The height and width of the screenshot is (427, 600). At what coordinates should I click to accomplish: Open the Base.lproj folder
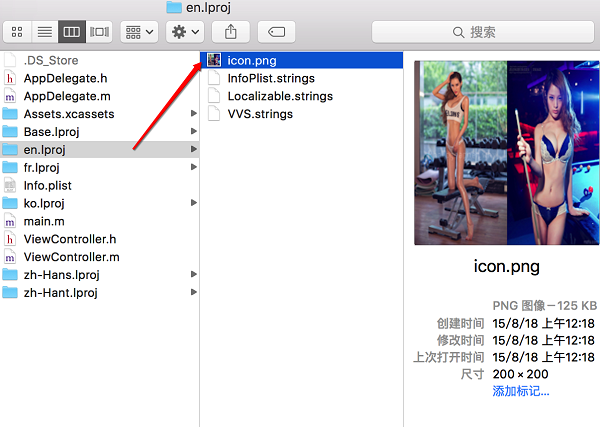point(54,132)
